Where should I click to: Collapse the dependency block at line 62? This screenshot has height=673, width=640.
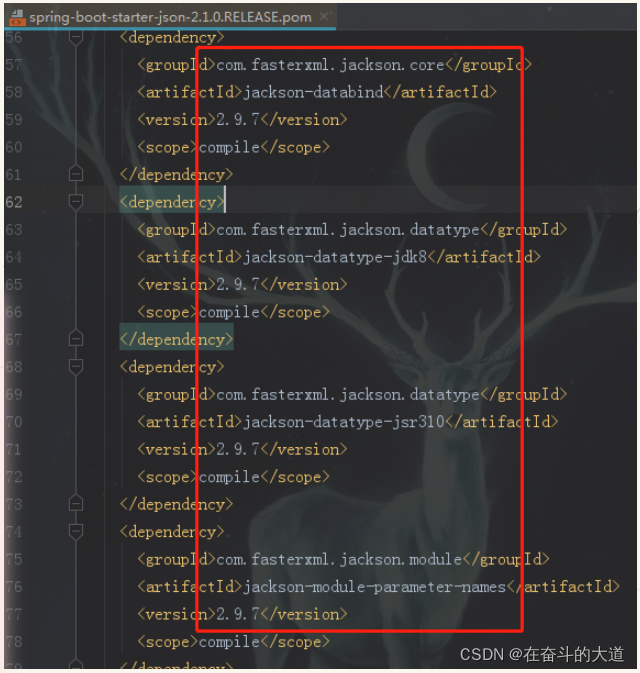click(76, 202)
